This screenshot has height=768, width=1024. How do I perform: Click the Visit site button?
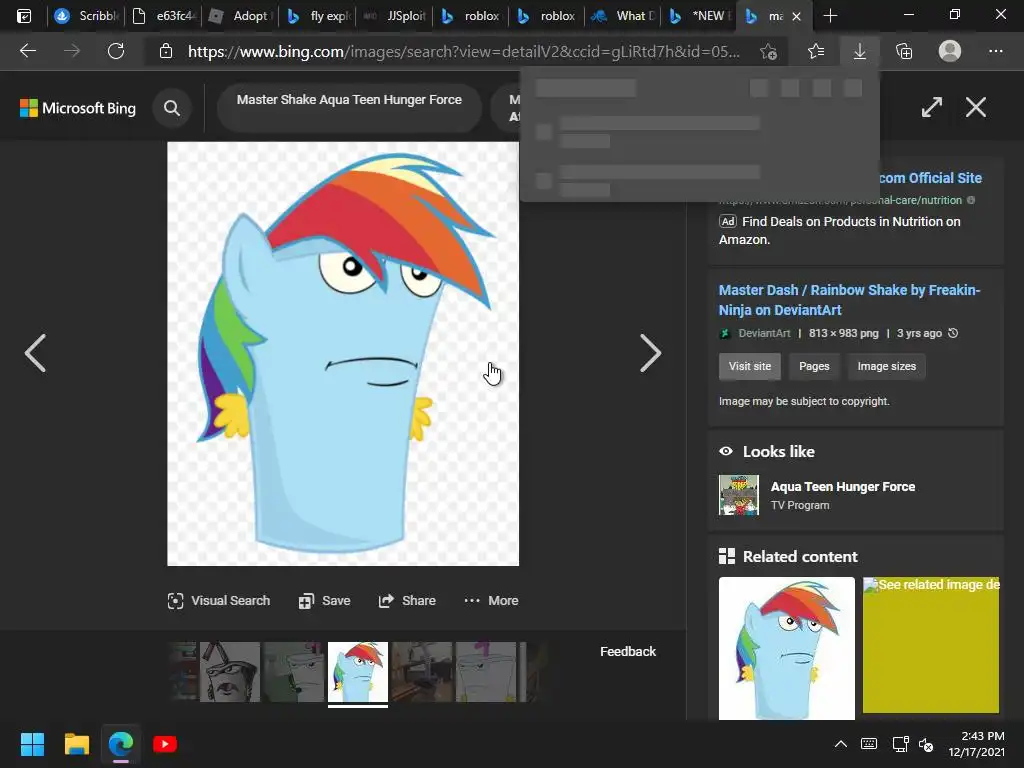750,366
